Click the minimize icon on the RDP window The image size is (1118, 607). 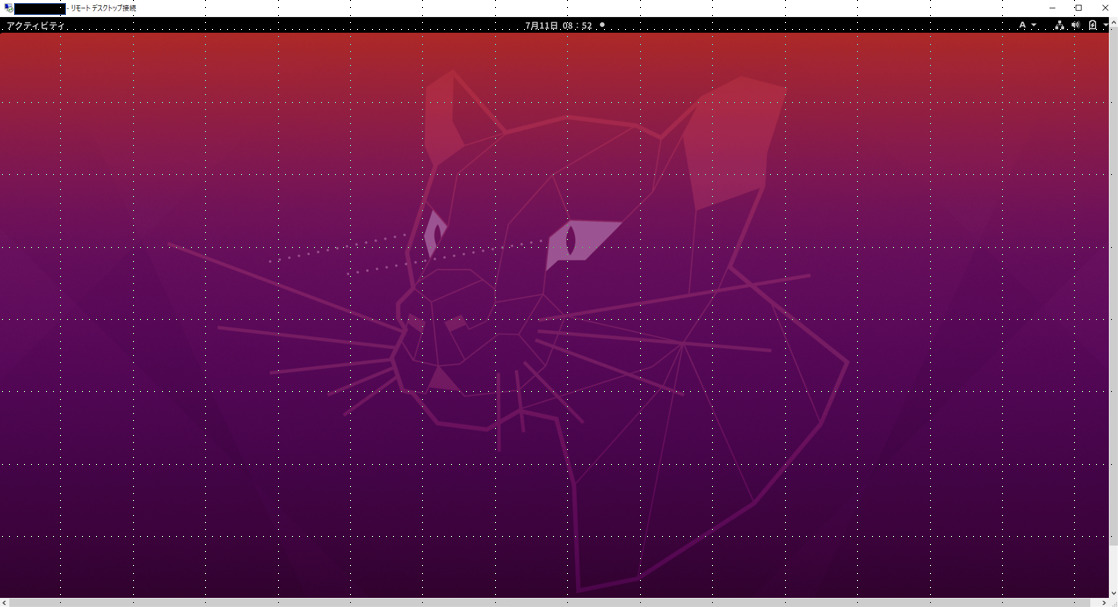(1052, 7)
